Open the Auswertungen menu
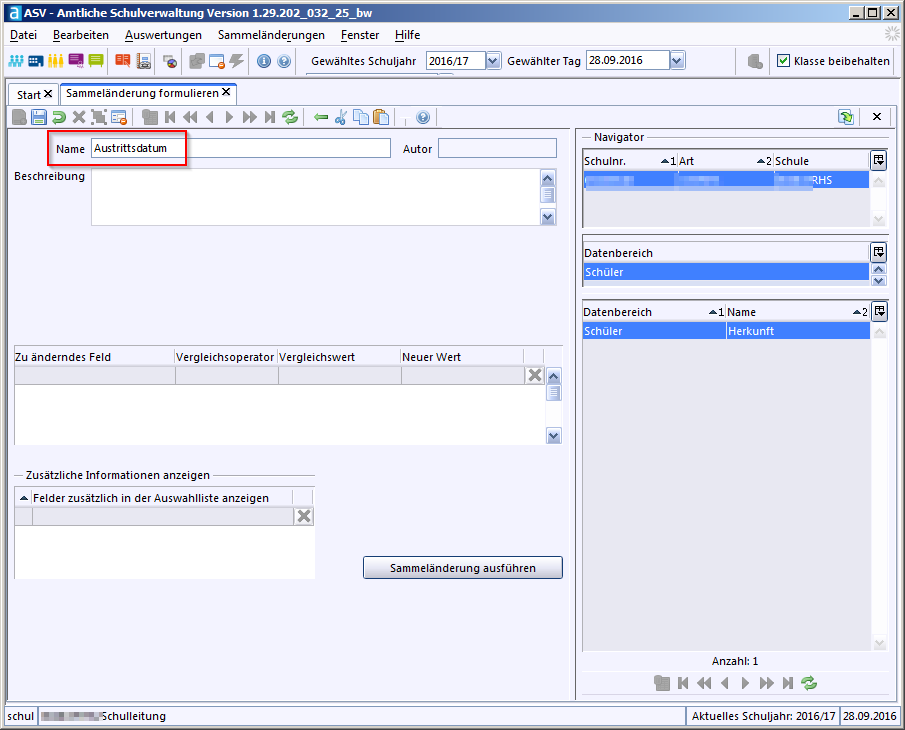The height and width of the screenshot is (730, 905). [163, 35]
